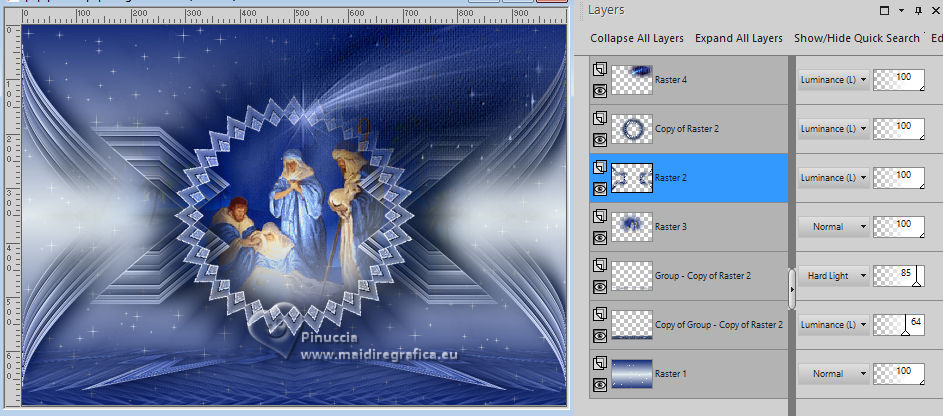Hide Copy of Group - Copy of Raster 2

click(600, 336)
